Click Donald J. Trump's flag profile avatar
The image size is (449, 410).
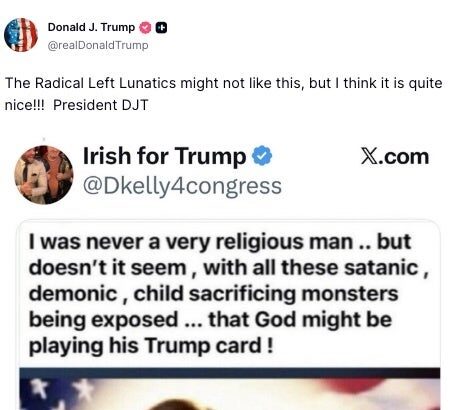(x=21, y=35)
